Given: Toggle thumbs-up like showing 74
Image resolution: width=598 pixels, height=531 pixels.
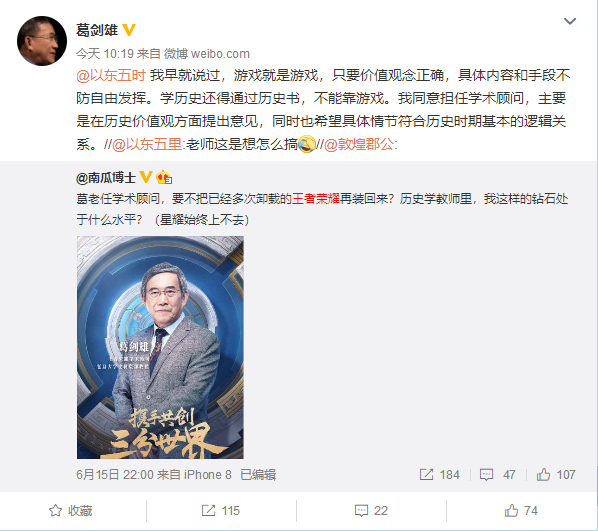Looking at the screenshot, I should [521, 511].
